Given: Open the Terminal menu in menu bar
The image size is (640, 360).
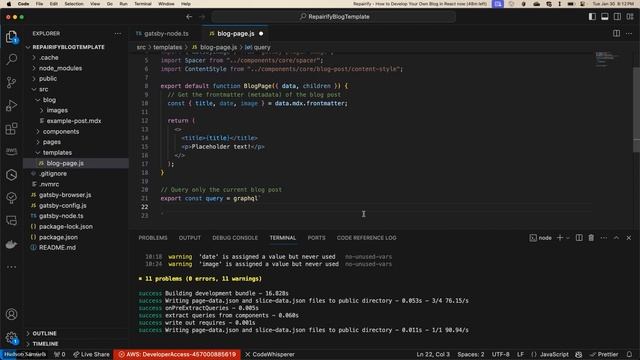Looking at the screenshot, I should pos(143,4).
